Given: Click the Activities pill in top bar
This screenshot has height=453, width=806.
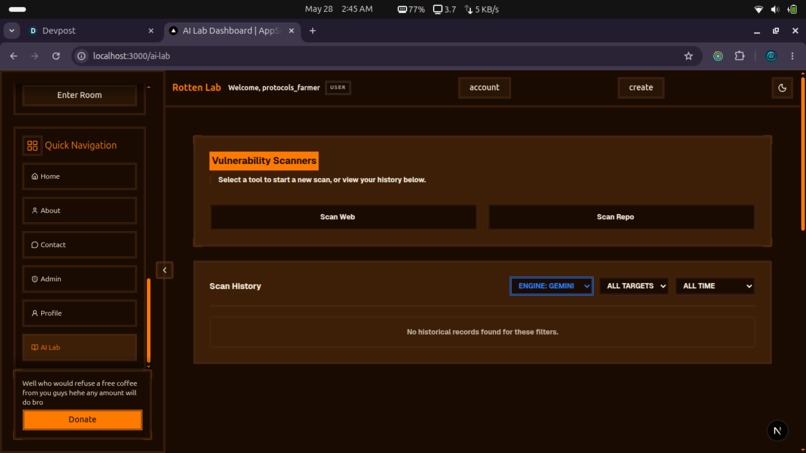Looking at the screenshot, I should (17, 9).
